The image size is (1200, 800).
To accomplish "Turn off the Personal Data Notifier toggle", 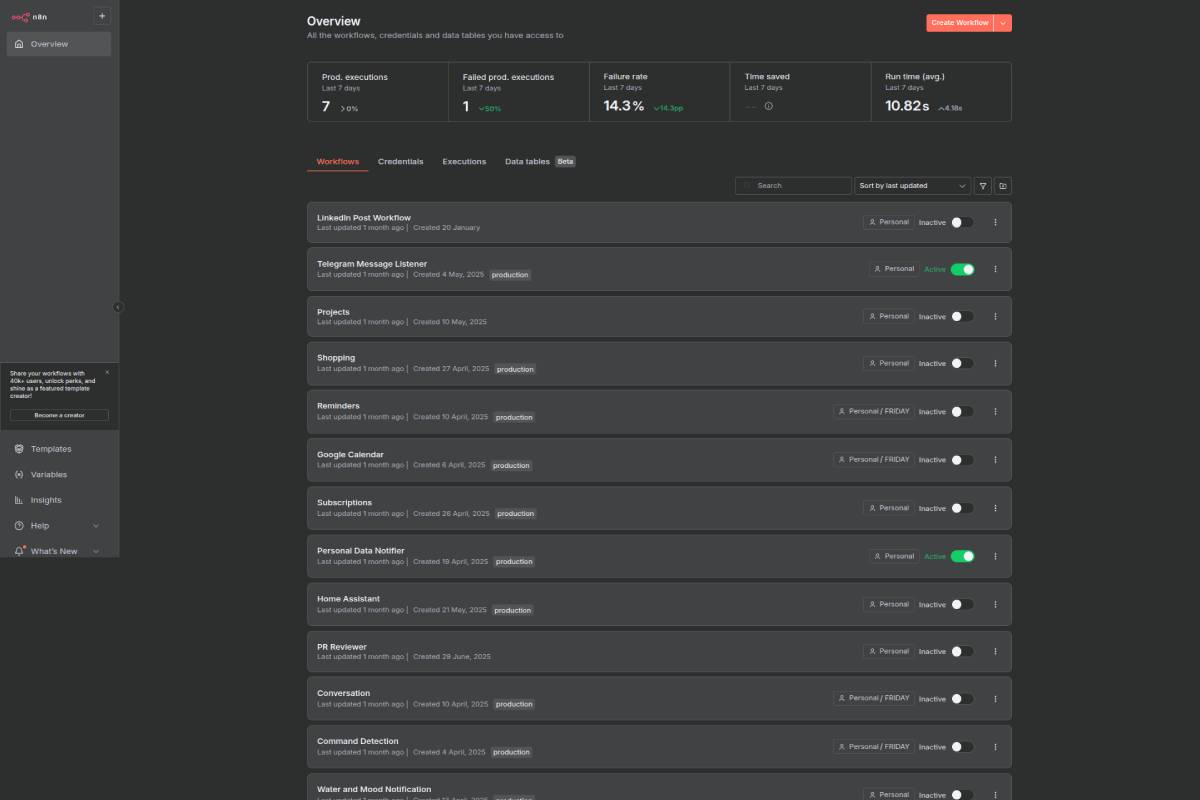I will coord(962,556).
